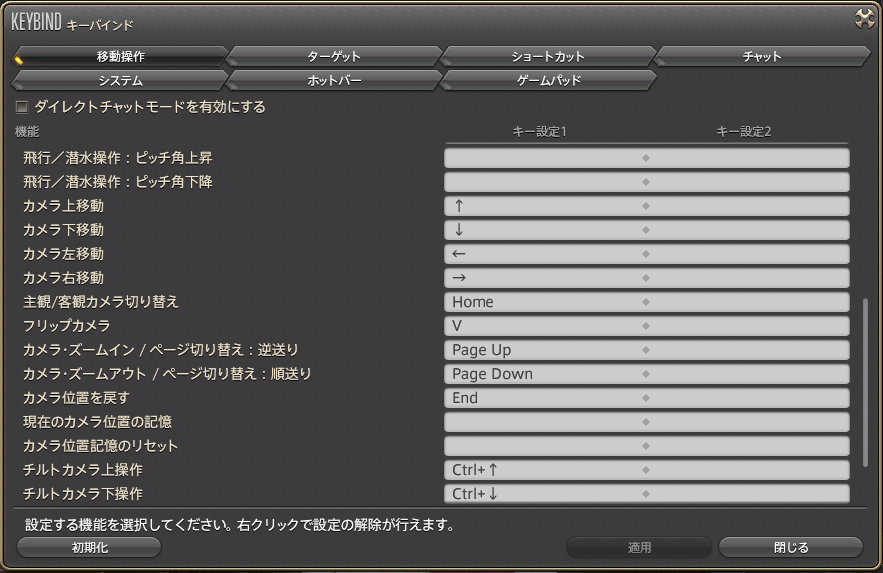Open the ターゲット tab
The height and width of the screenshot is (573, 883).
click(334, 56)
